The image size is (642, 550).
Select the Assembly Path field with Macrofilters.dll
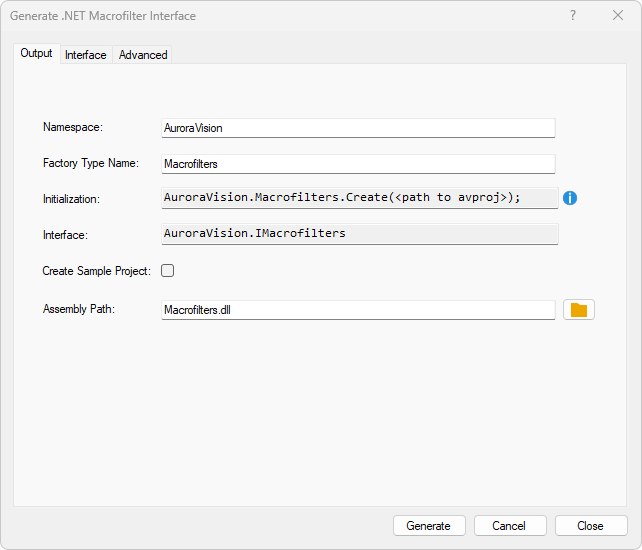click(x=357, y=310)
